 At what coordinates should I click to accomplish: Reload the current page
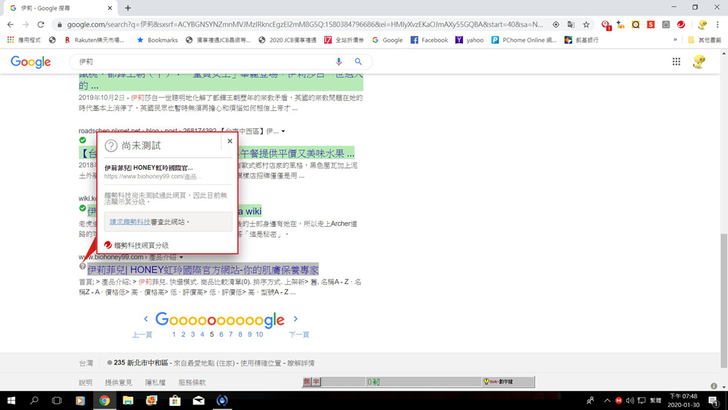[x=41, y=25]
